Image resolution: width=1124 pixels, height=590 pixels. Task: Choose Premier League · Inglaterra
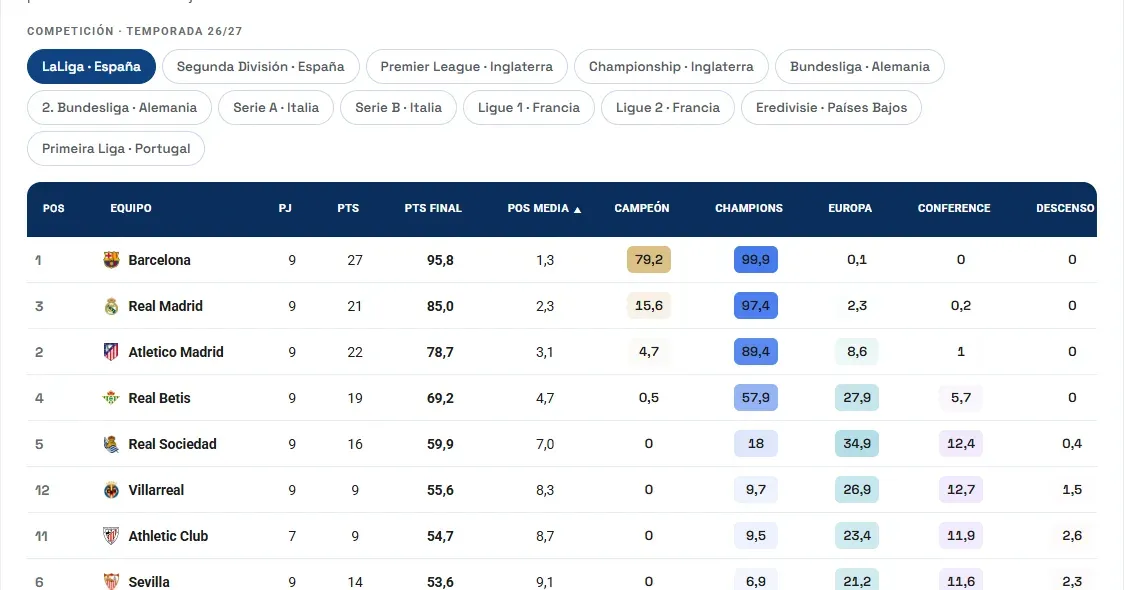tap(467, 67)
